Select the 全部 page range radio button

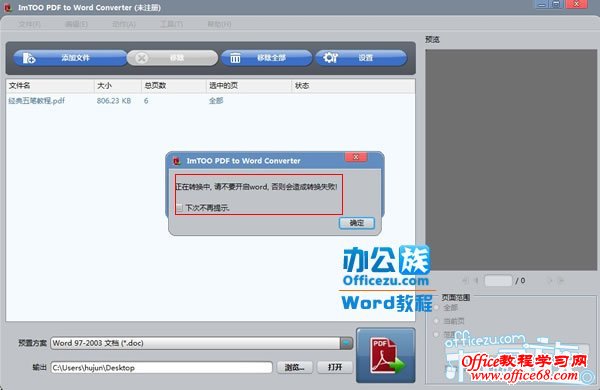[437, 308]
